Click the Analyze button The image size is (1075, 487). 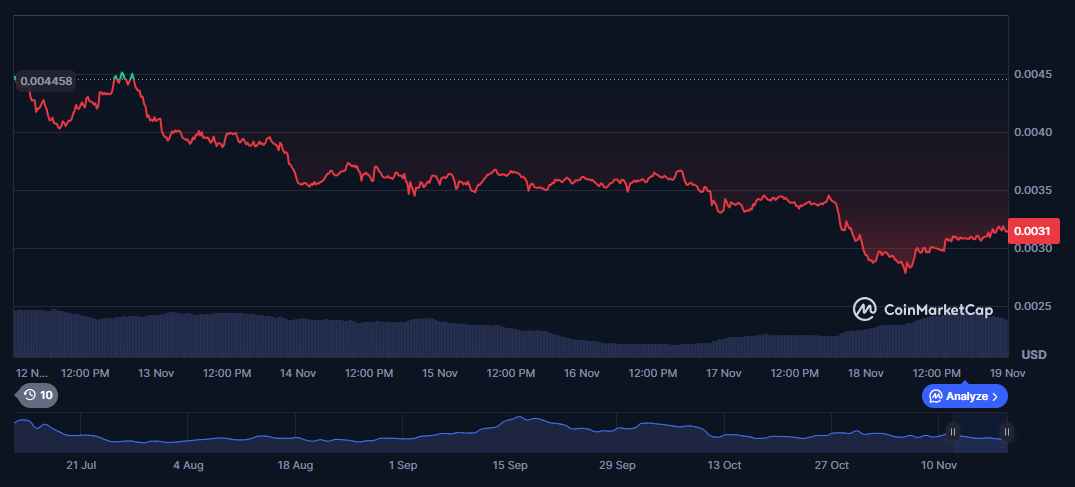965,396
